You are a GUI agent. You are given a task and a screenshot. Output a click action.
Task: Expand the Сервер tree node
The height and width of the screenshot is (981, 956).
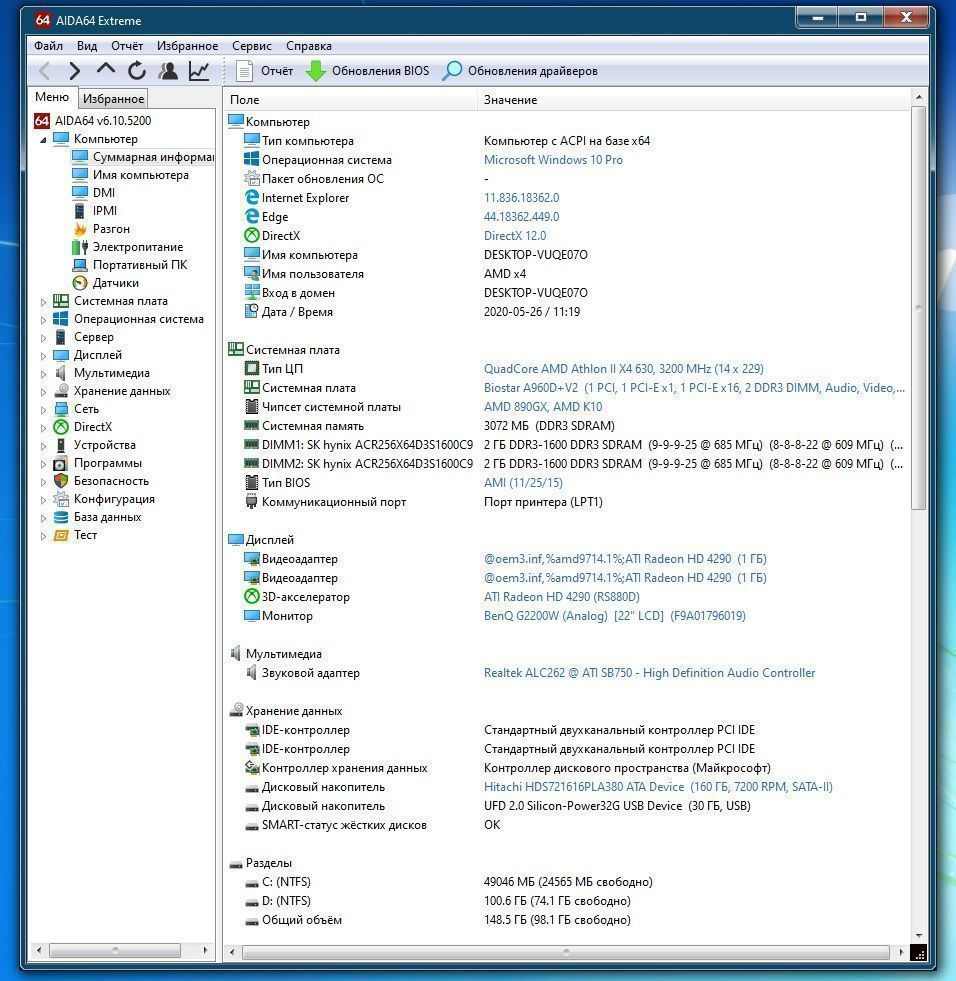pos(43,338)
